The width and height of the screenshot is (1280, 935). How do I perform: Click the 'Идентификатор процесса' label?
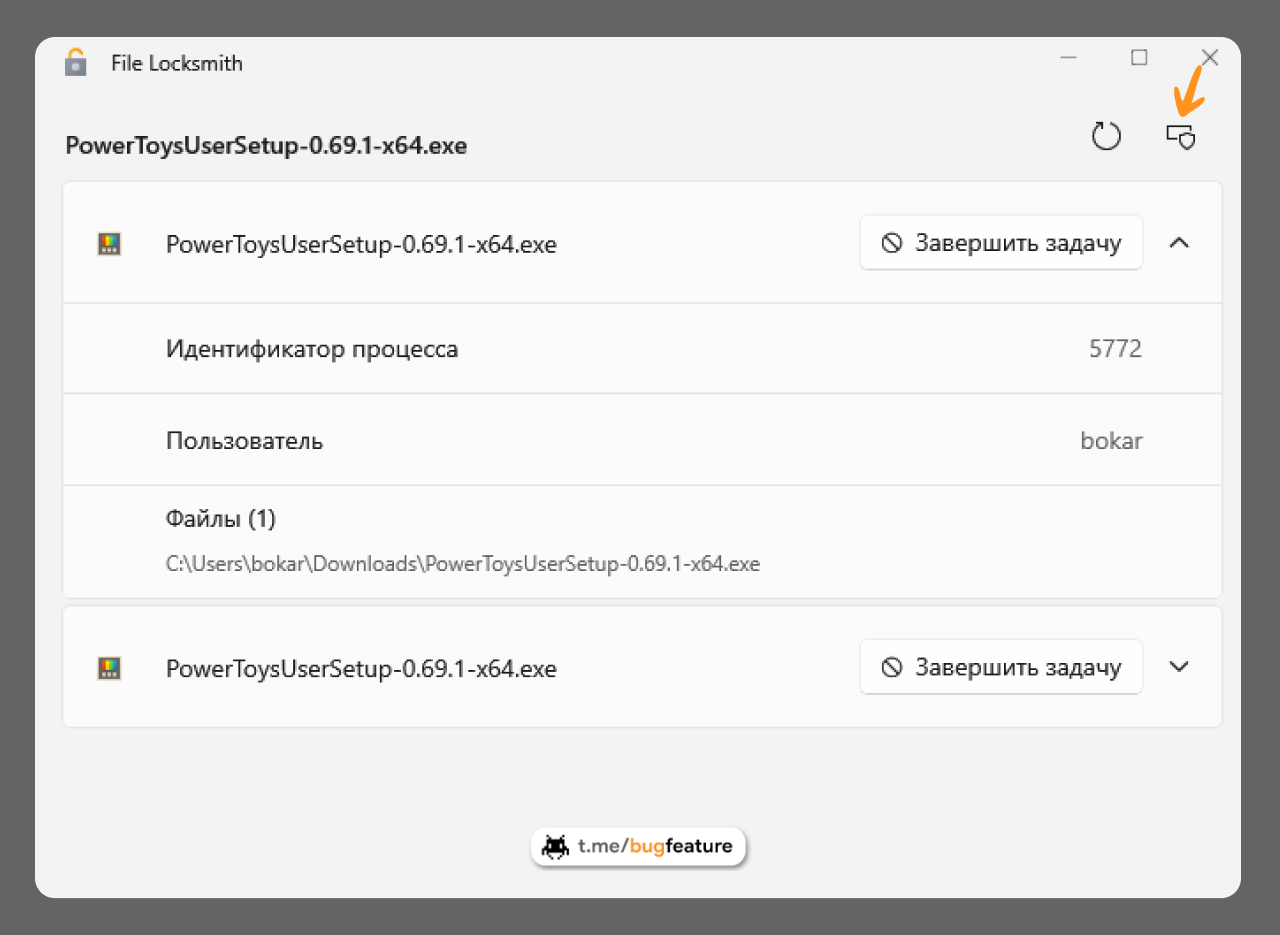coord(312,350)
